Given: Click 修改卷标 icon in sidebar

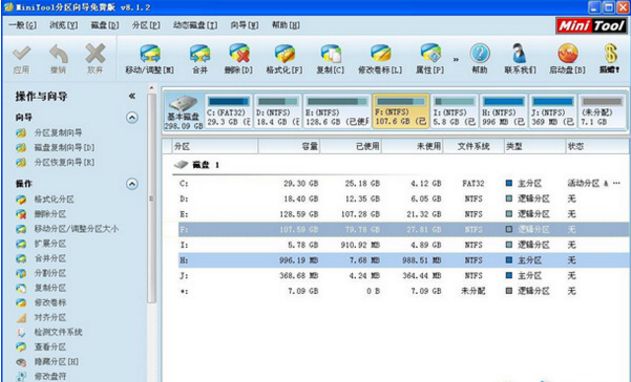Looking at the screenshot, I should [x=21, y=303].
